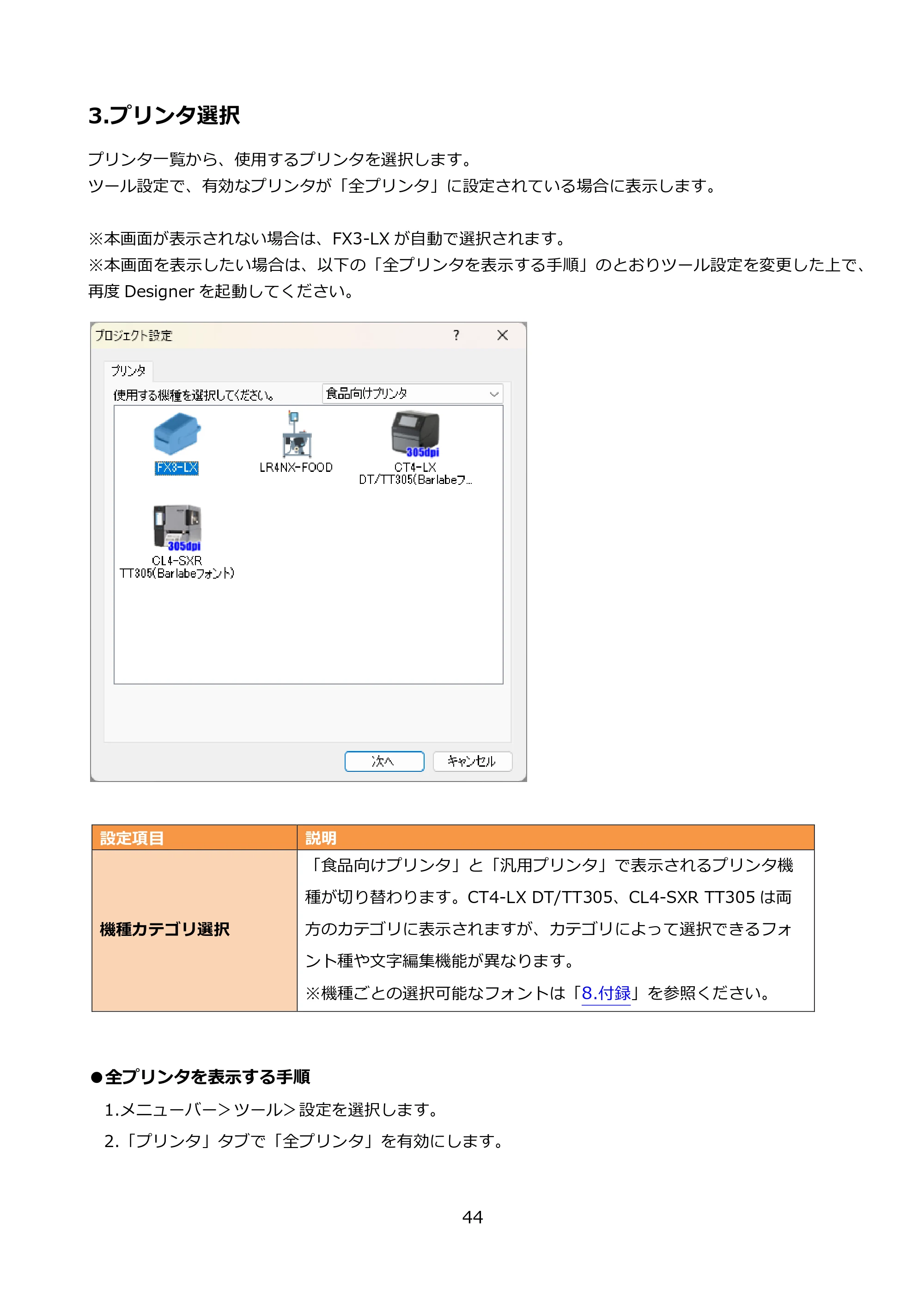Switch to the プリンタ tab
924x1307 pixels.
click(x=128, y=371)
